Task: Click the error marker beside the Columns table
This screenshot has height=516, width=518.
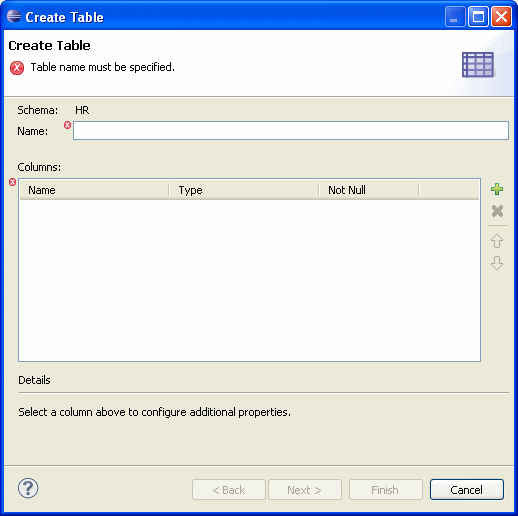Action: 12,182
